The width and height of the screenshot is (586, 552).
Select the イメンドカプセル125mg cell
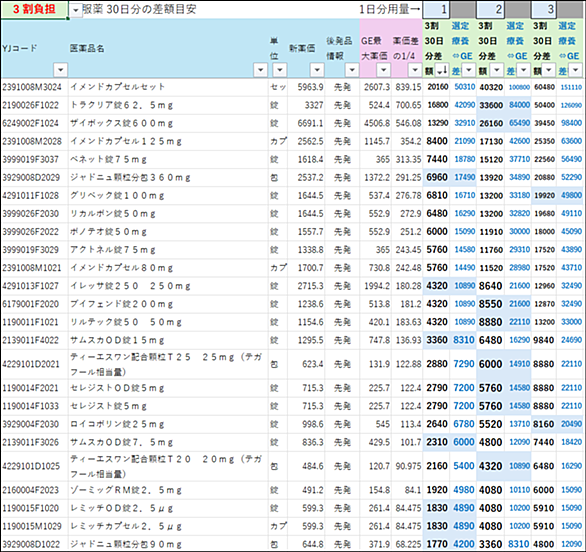(168, 141)
